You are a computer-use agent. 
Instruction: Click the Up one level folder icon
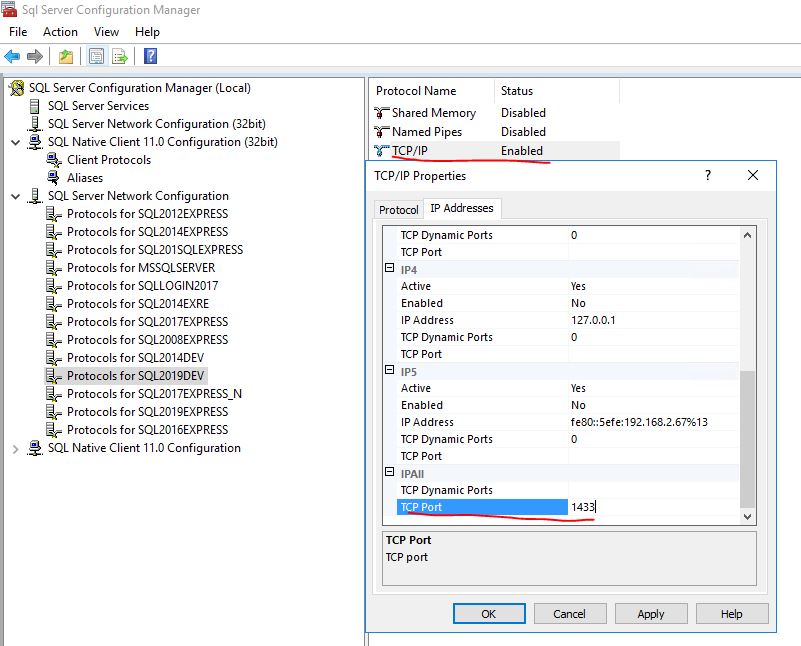pyautogui.click(x=65, y=56)
